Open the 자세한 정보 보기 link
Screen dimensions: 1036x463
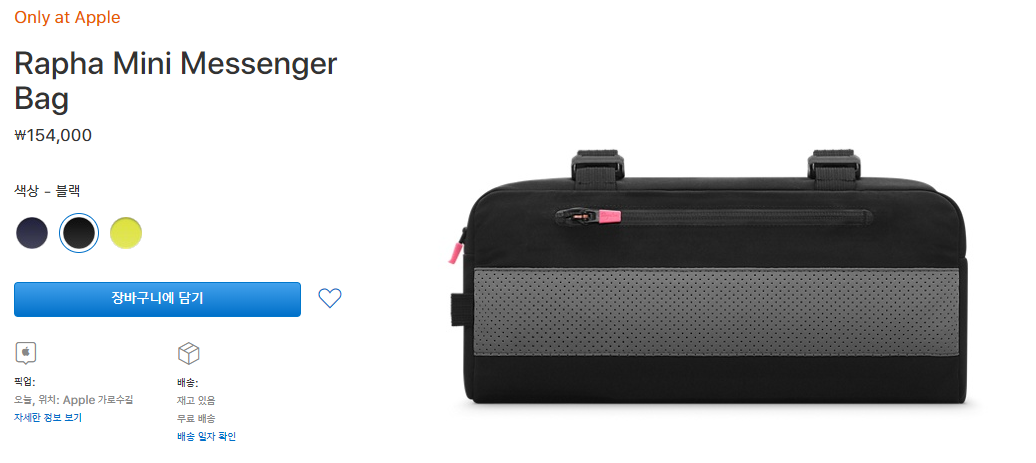point(48,418)
